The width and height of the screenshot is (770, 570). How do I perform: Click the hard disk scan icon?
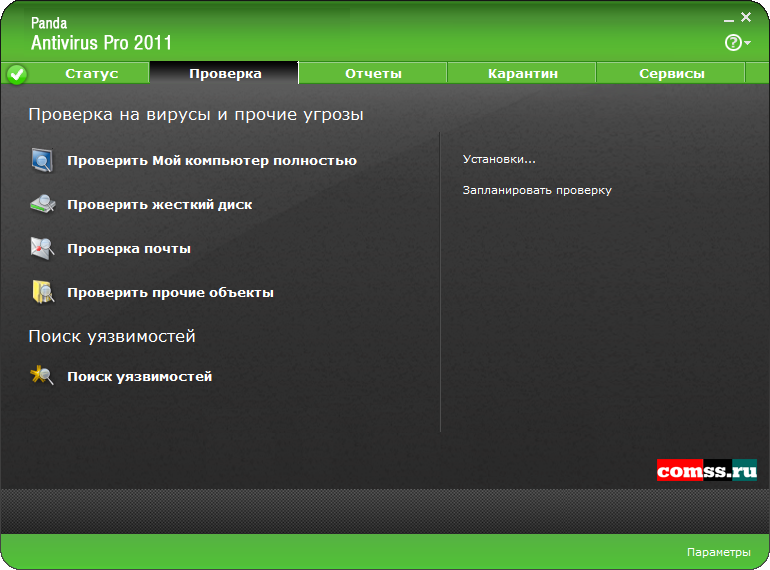(x=41, y=204)
